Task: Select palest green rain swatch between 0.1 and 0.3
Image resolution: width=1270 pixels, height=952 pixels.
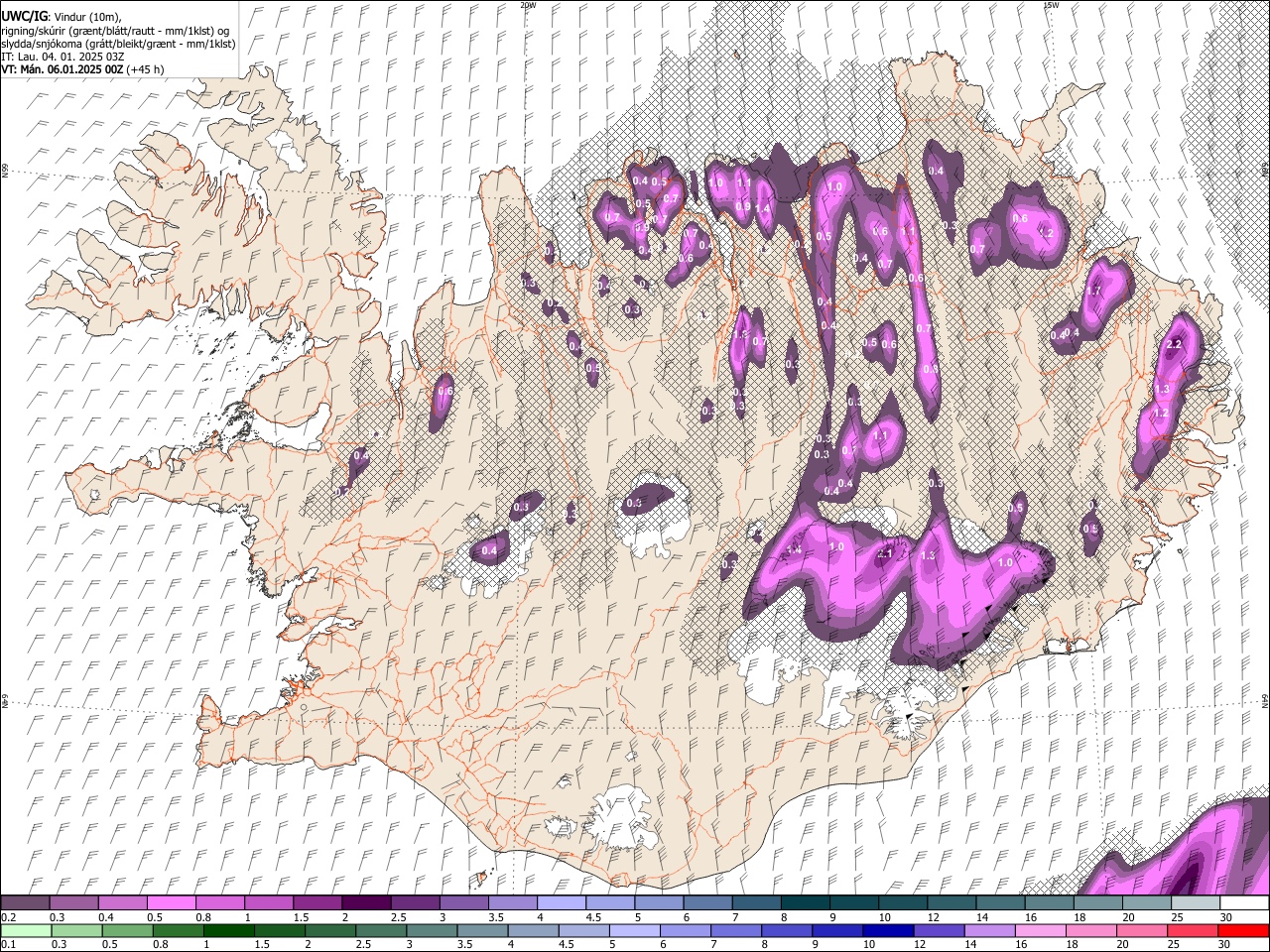Action: [x=28, y=931]
